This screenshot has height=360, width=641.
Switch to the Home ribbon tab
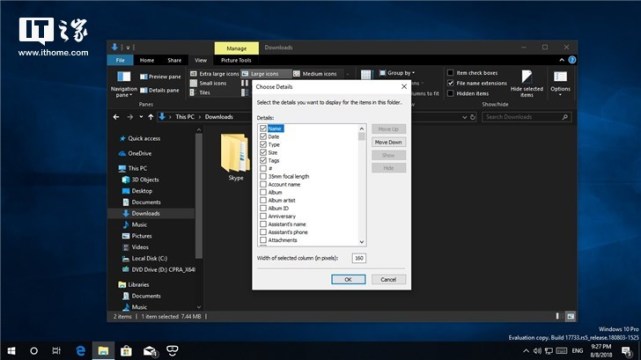coord(147,60)
